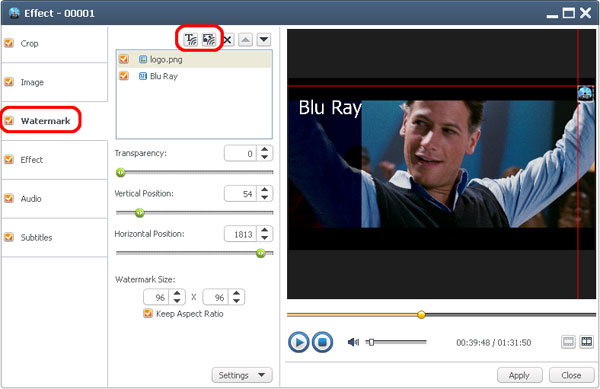Click the app logo in title bar

tap(14, 13)
